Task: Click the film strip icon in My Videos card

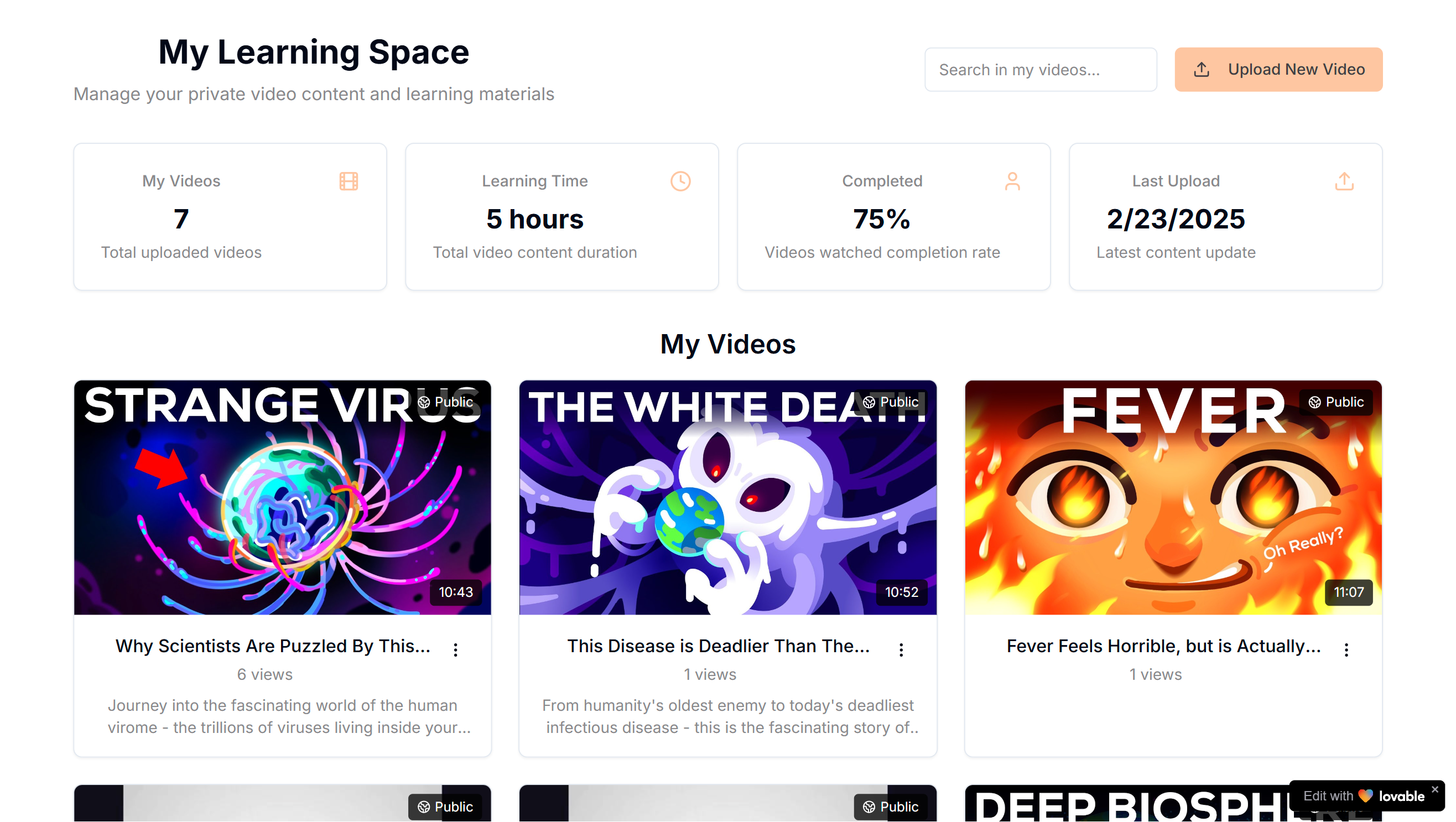Action: [x=349, y=181]
